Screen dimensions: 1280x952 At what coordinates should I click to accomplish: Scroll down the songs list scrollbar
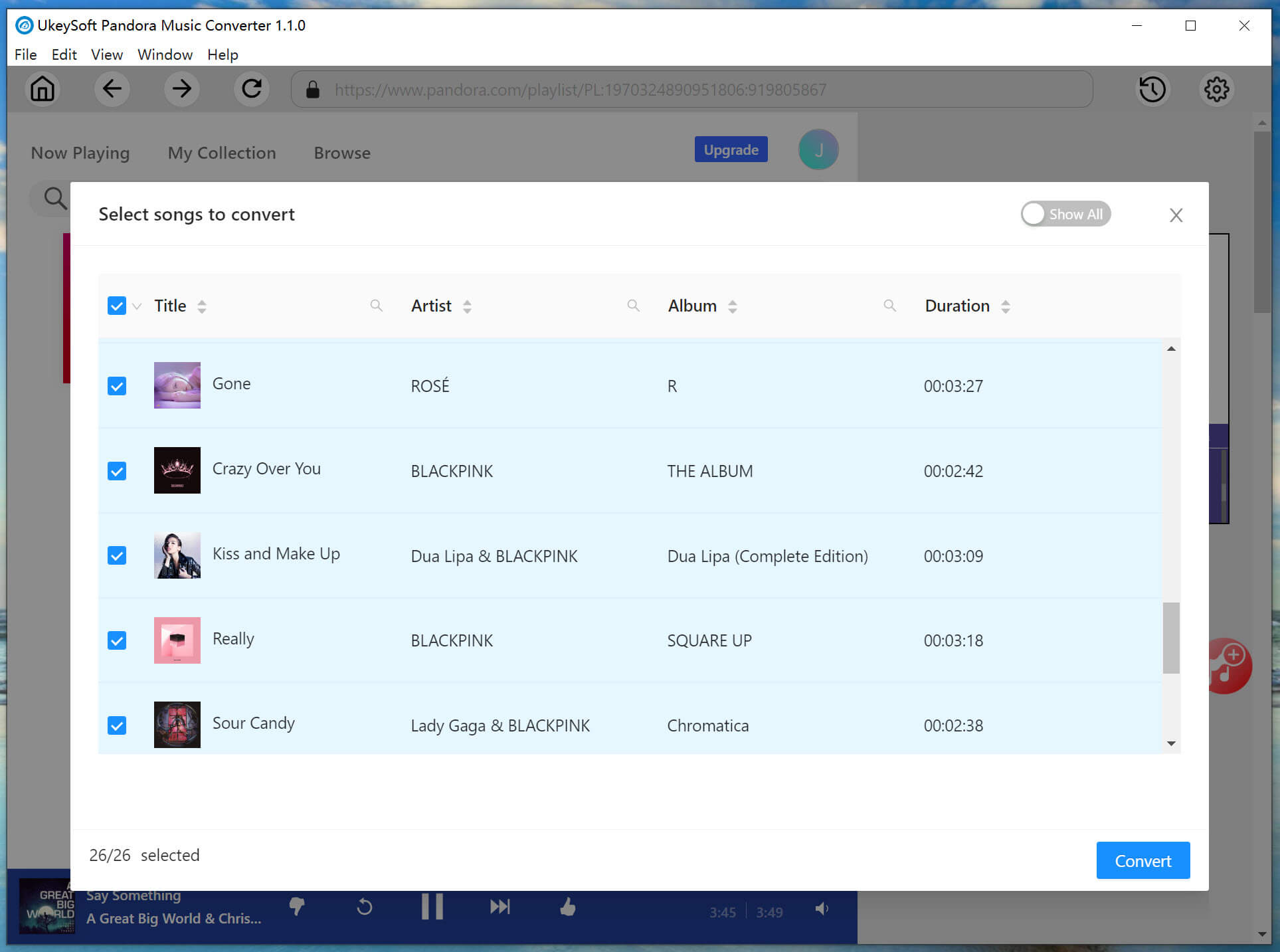[x=1171, y=744]
